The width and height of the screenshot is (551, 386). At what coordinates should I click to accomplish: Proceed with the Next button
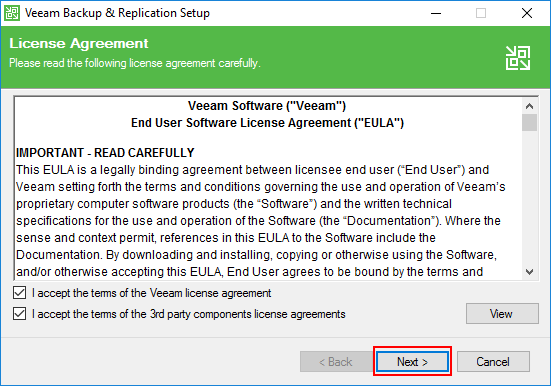coord(412,361)
